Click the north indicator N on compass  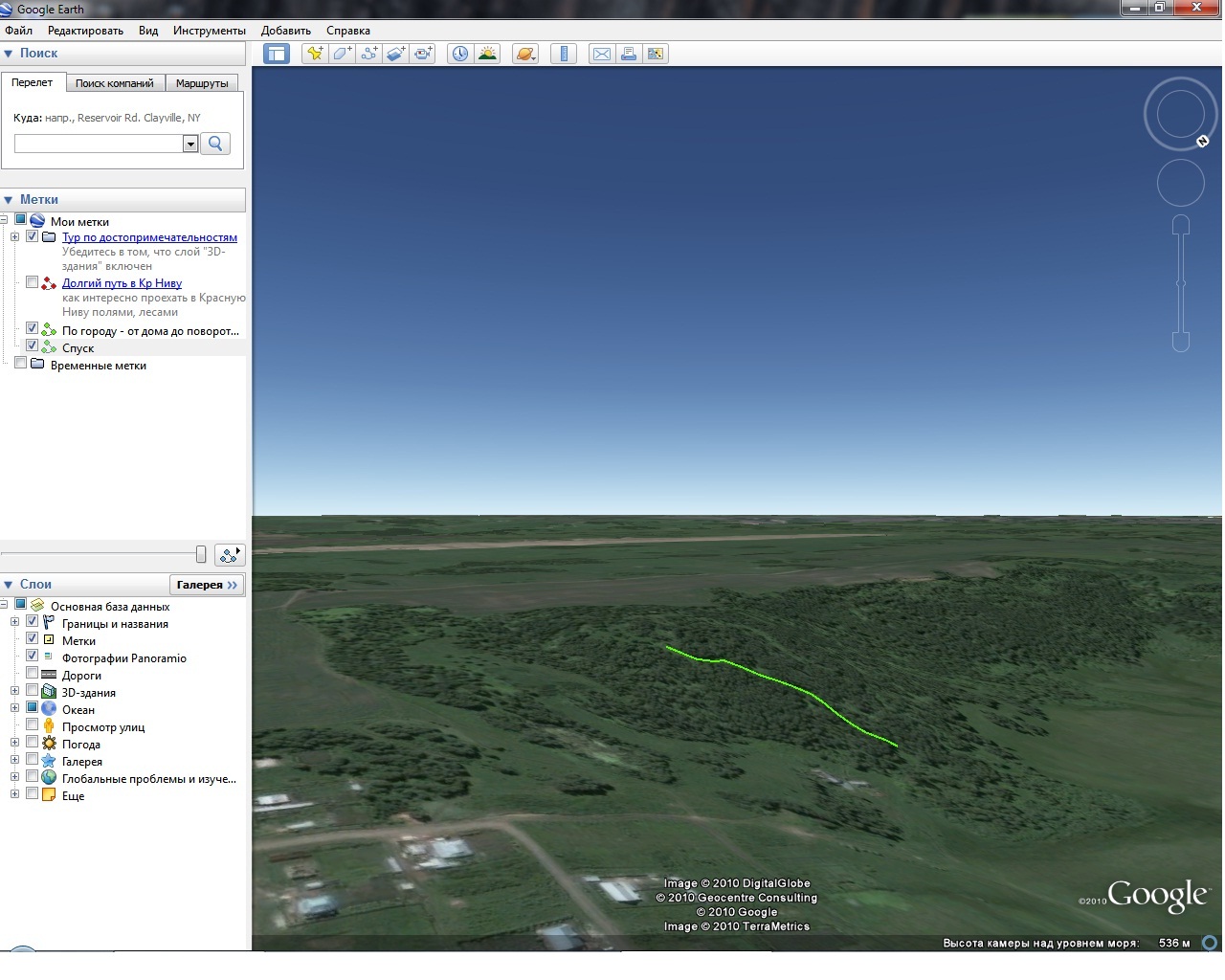point(1203,142)
